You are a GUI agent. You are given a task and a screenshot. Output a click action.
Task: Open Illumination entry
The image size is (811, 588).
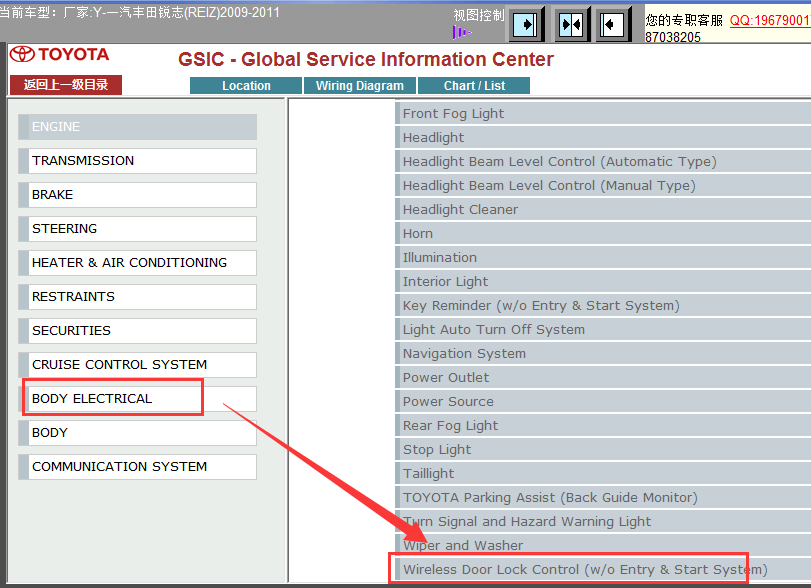pos(603,258)
